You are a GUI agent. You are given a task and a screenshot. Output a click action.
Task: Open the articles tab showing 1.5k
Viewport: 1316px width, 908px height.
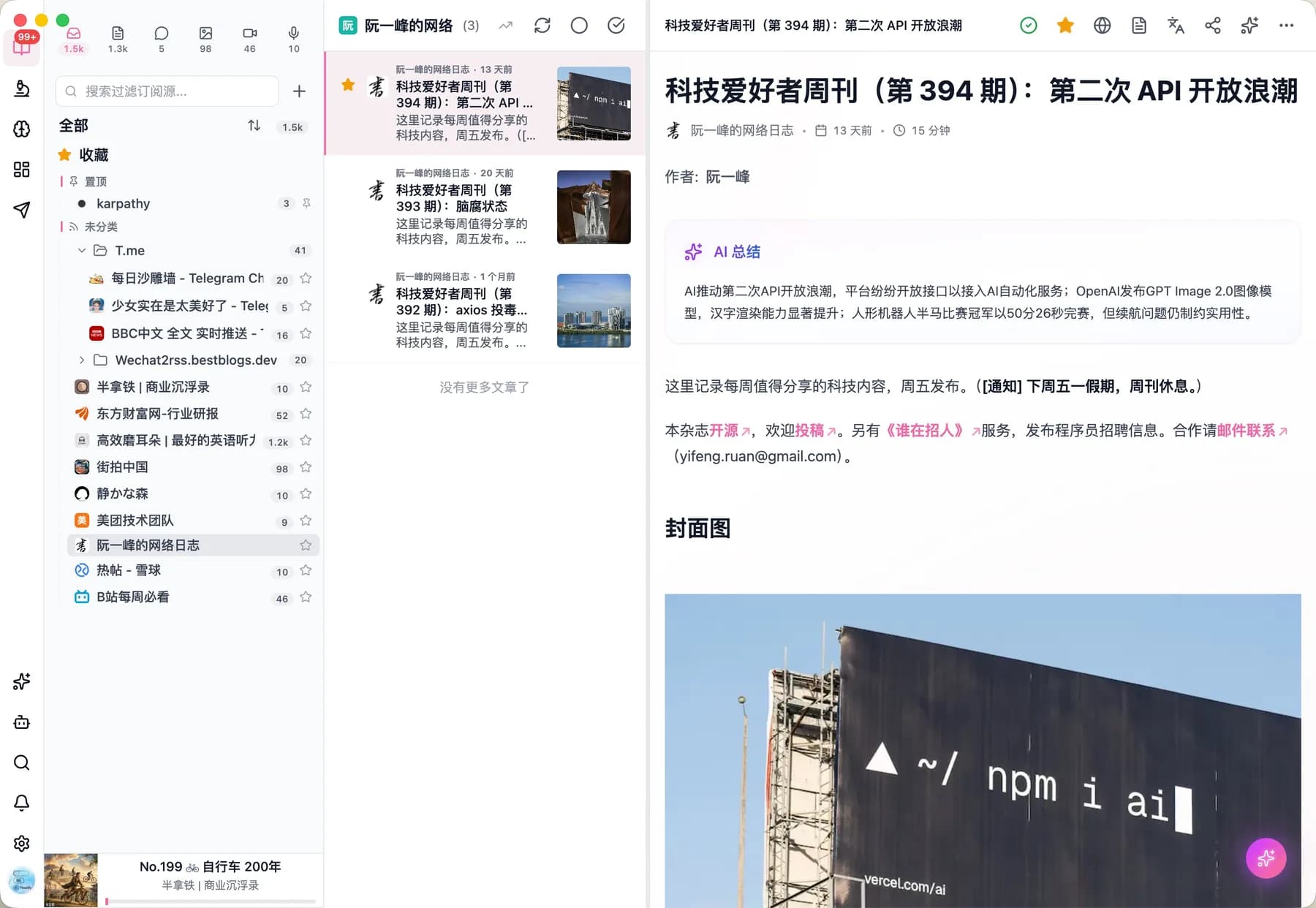[73, 39]
